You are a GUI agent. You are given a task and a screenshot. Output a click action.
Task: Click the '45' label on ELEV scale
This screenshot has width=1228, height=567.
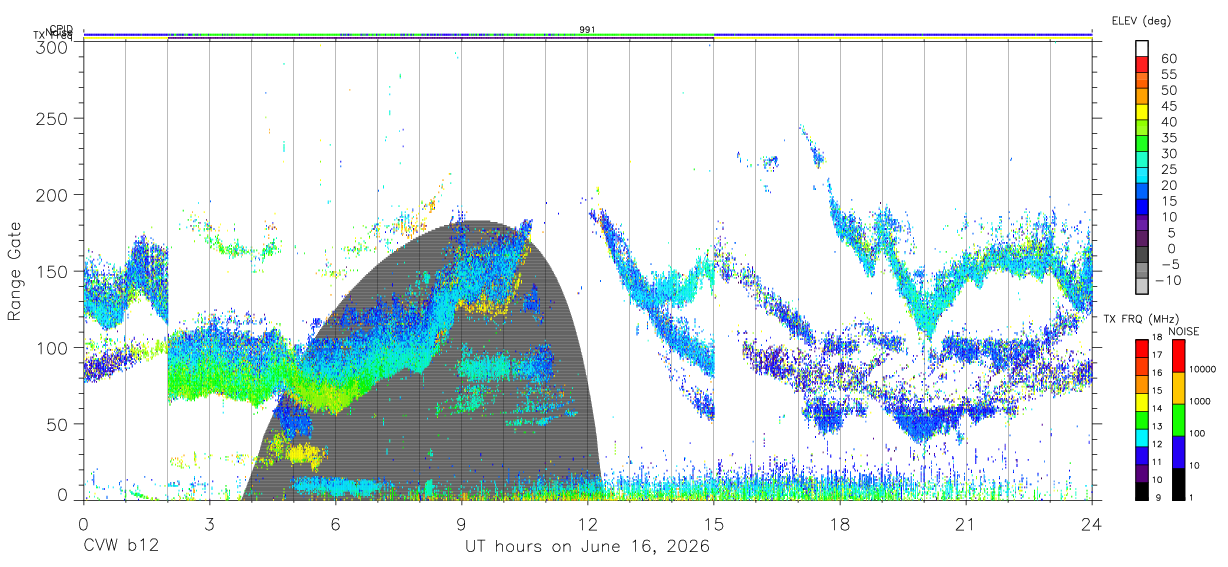(x=1168, y=105)
